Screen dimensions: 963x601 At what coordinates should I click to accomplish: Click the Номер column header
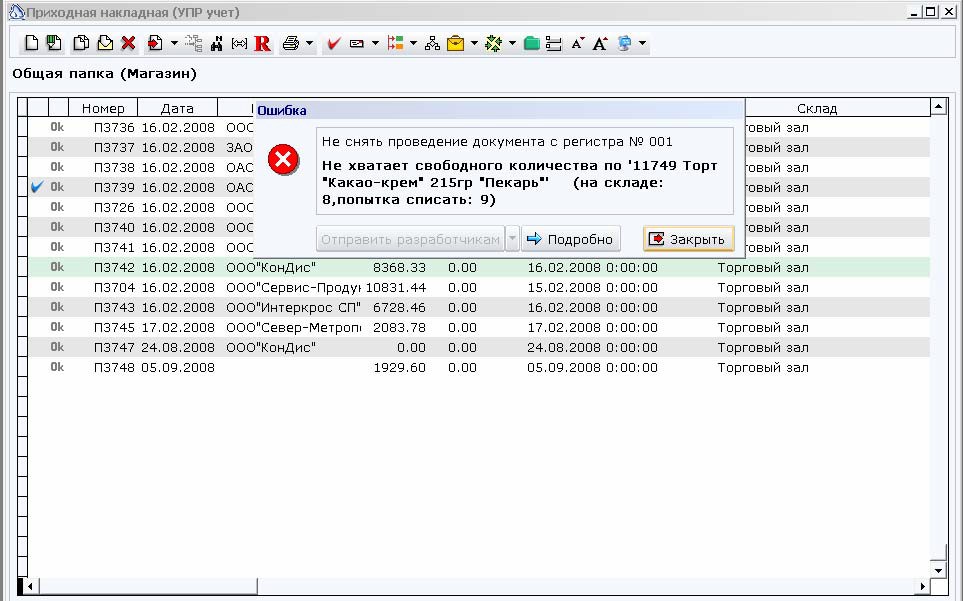(x=103, y=108)
